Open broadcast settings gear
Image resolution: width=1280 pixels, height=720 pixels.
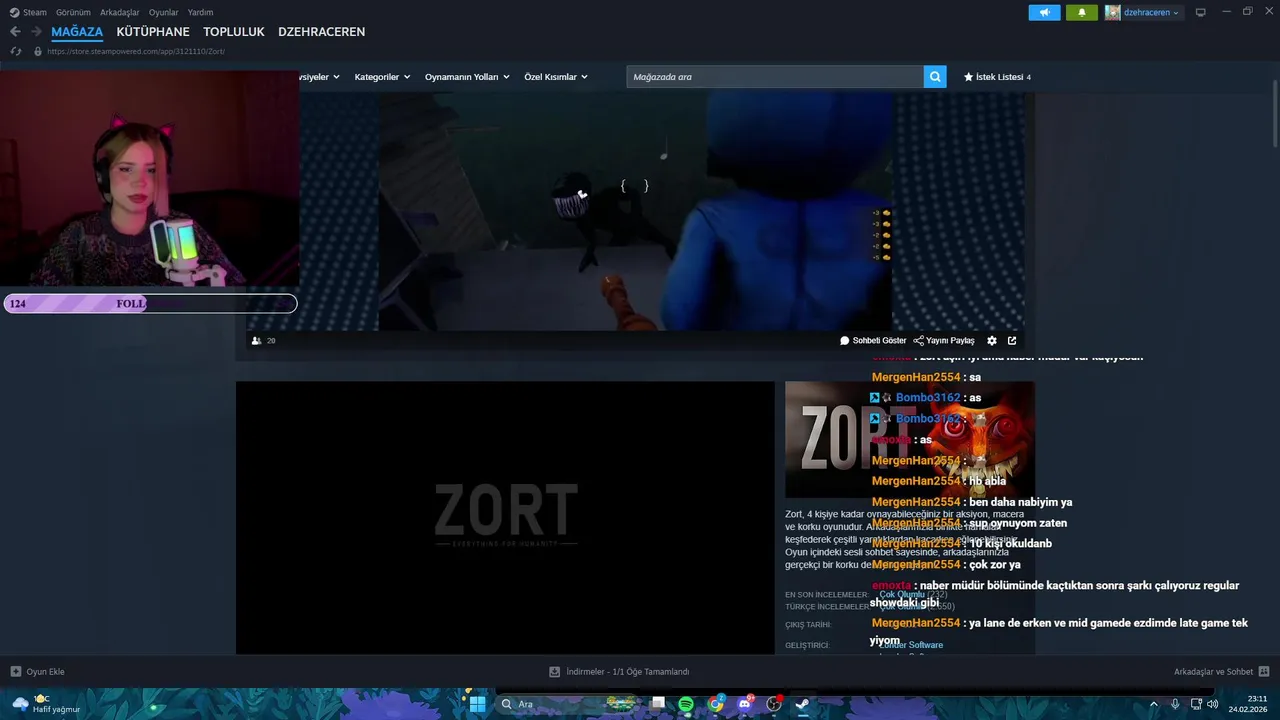(x=992, y=341)
